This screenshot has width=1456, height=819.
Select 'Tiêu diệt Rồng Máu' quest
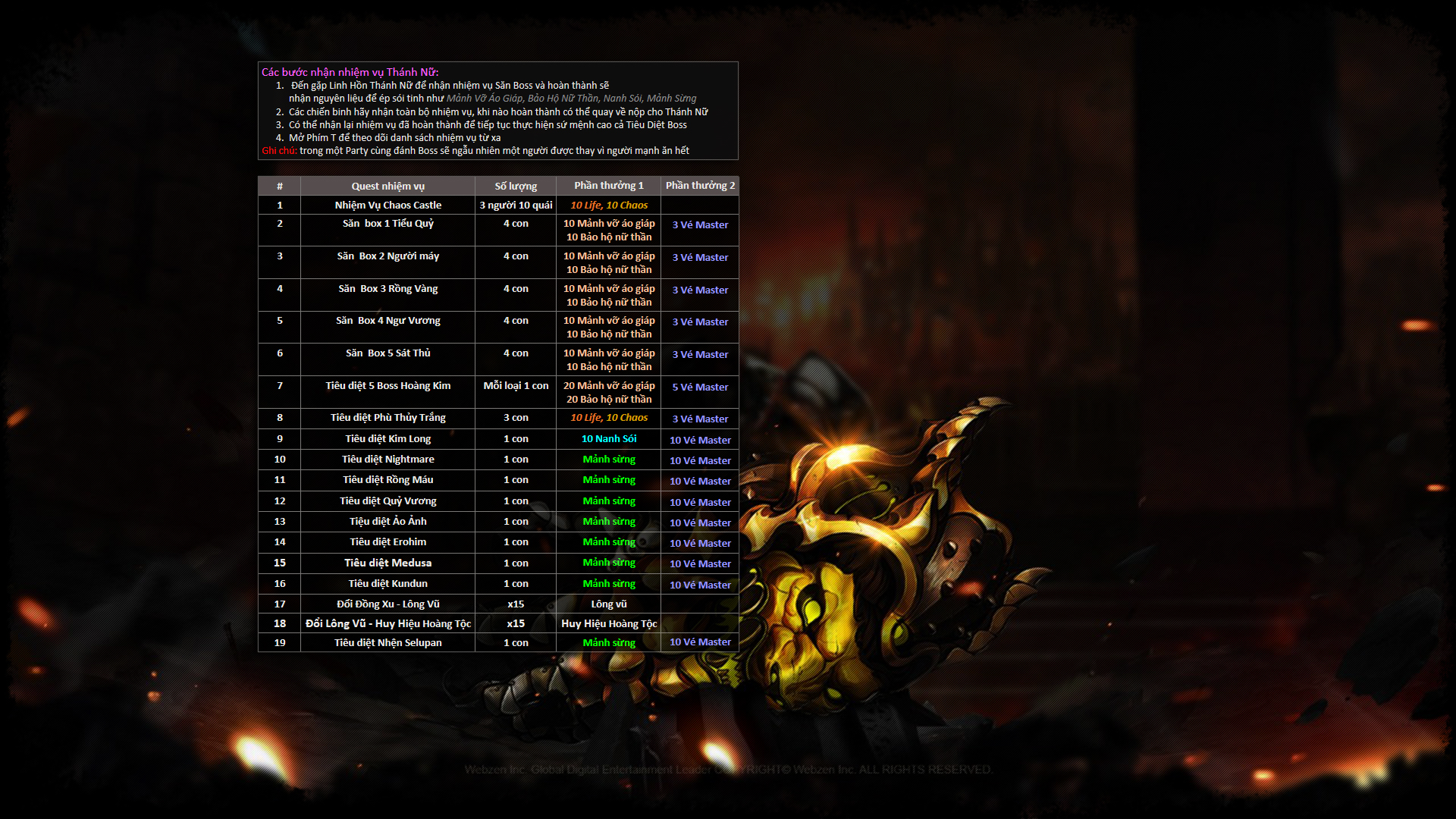tap(388, 480)
